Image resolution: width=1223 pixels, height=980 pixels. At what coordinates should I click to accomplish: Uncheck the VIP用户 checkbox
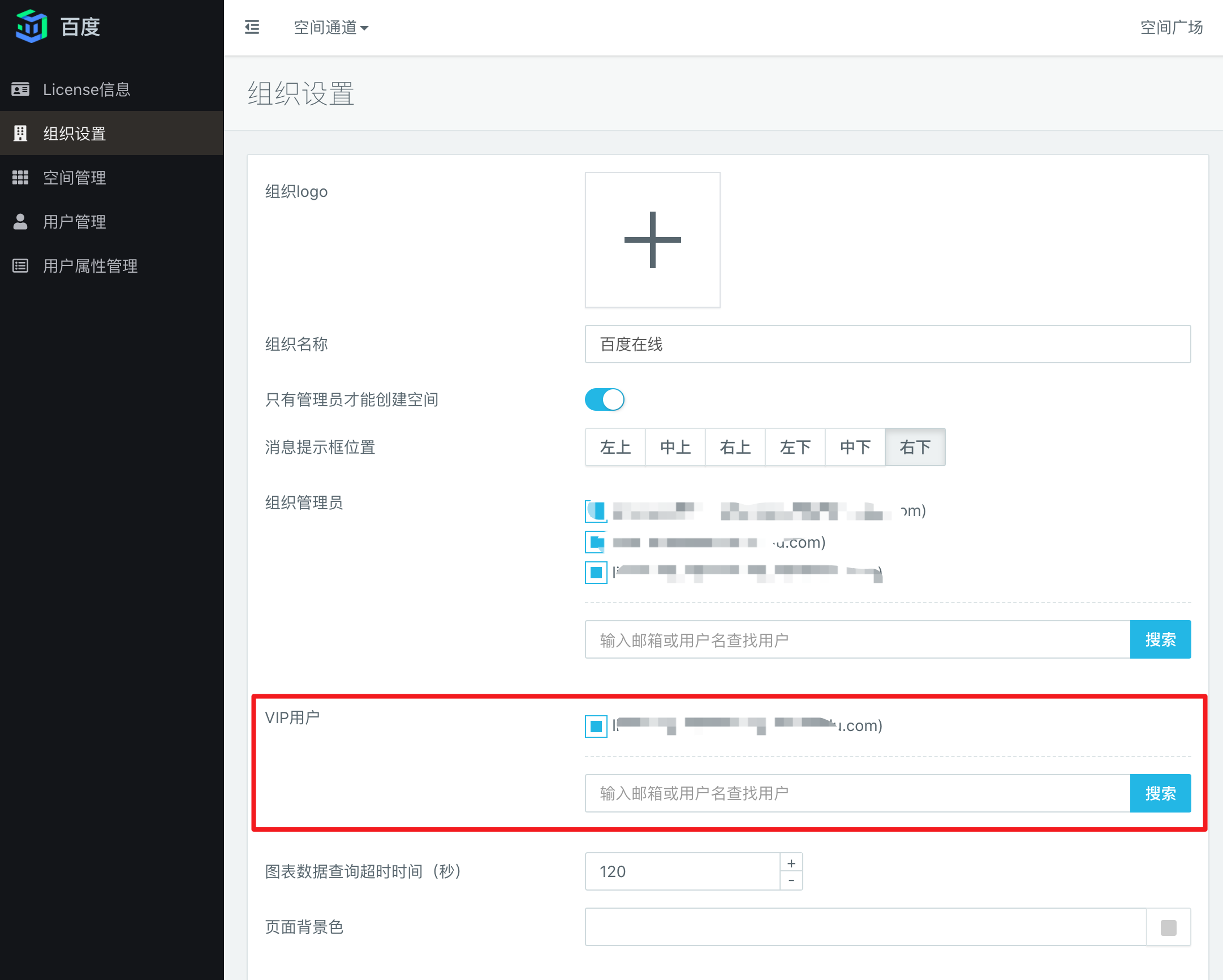596,726
